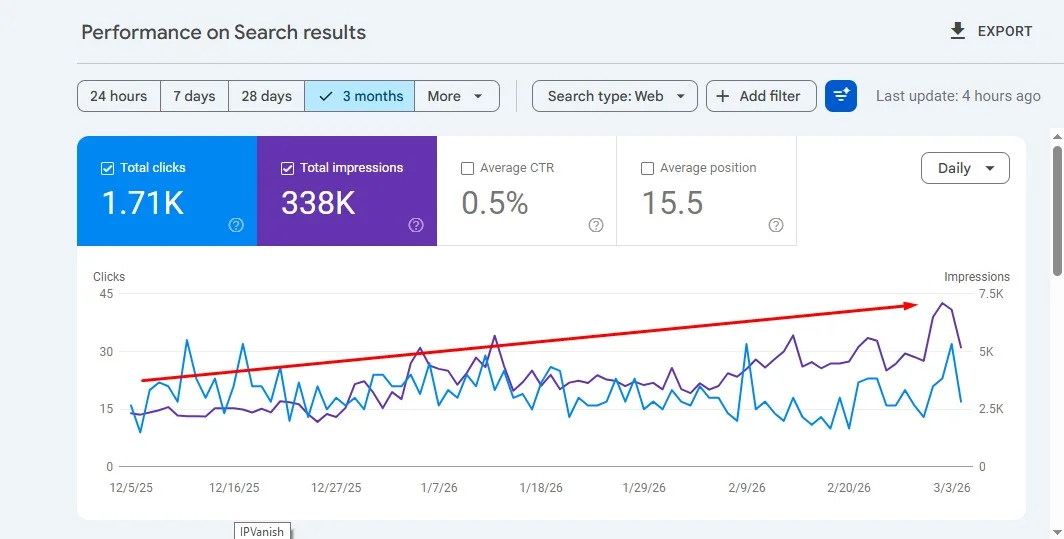The width and height of the screenshot is (1064, 539).
Task: Click the vertical page scrollbar
Action: point(1057,210)
